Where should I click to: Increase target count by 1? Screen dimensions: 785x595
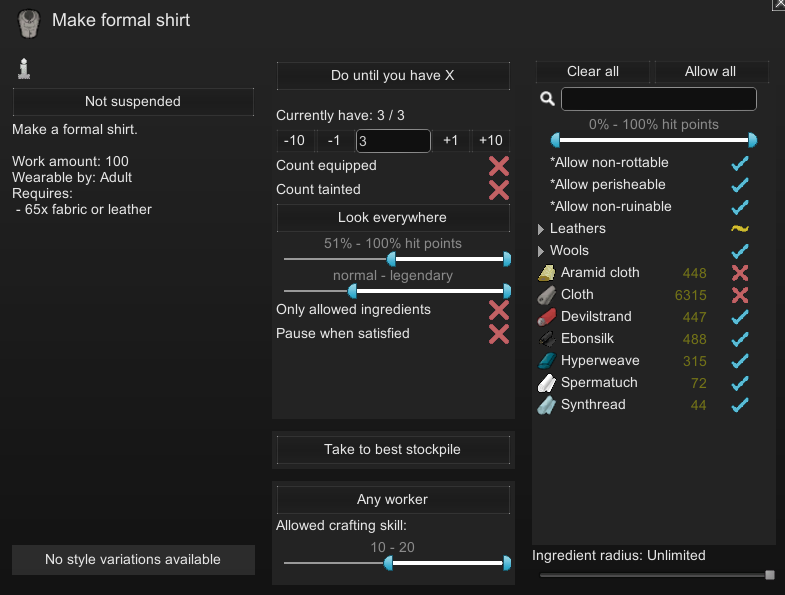click(x=451, y=141)
